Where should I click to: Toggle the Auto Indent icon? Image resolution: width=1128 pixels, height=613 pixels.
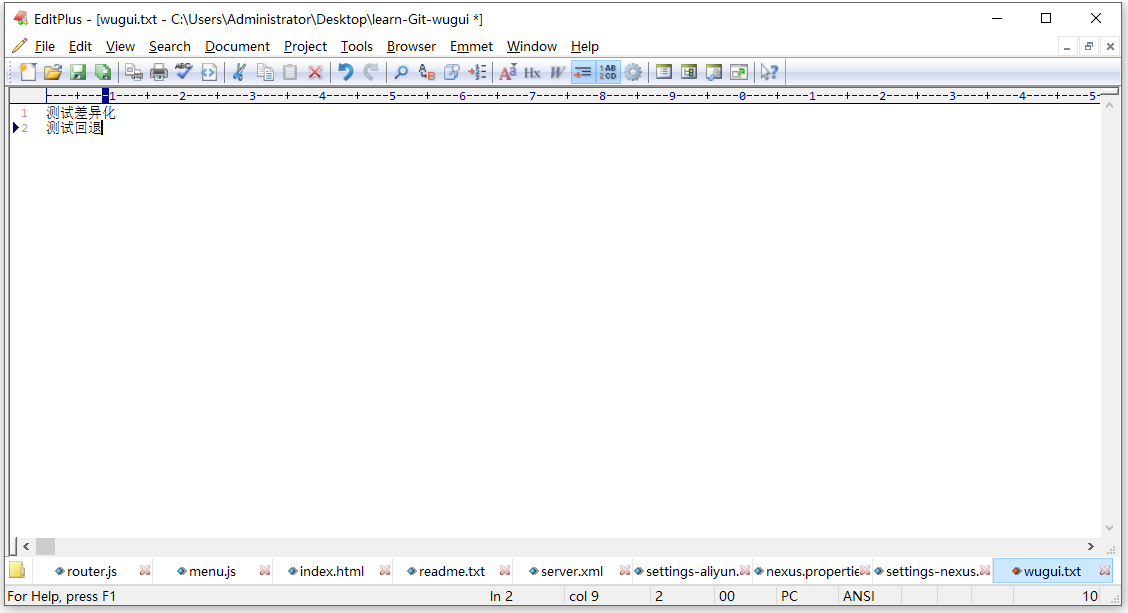pyautogui.click(x=583, y=72)
